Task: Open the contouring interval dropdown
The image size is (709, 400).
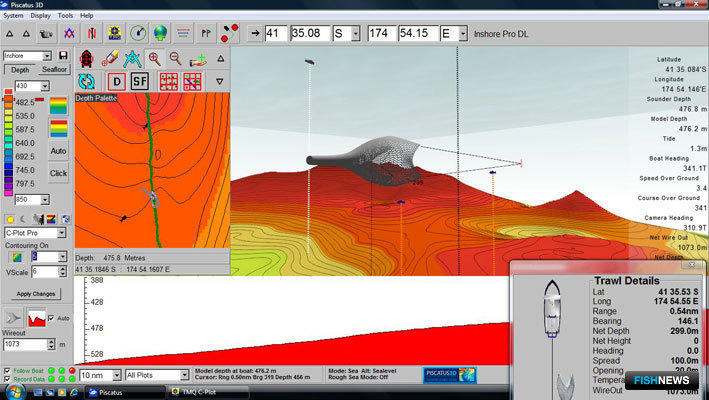Action: 62,257
